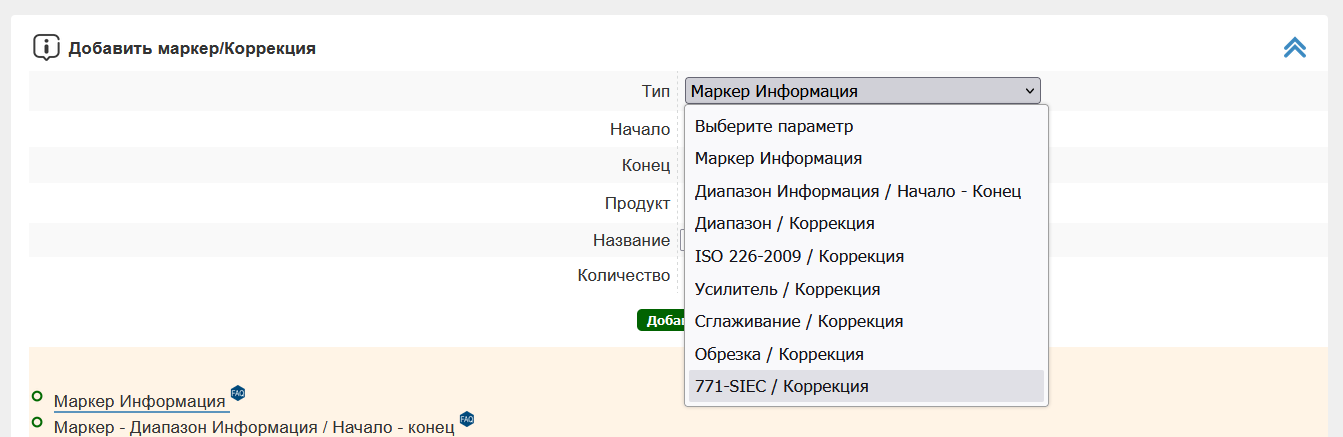Click the info speech bubble icon
This screenshot has height=437, width=1343.
[x=47, y=47]
